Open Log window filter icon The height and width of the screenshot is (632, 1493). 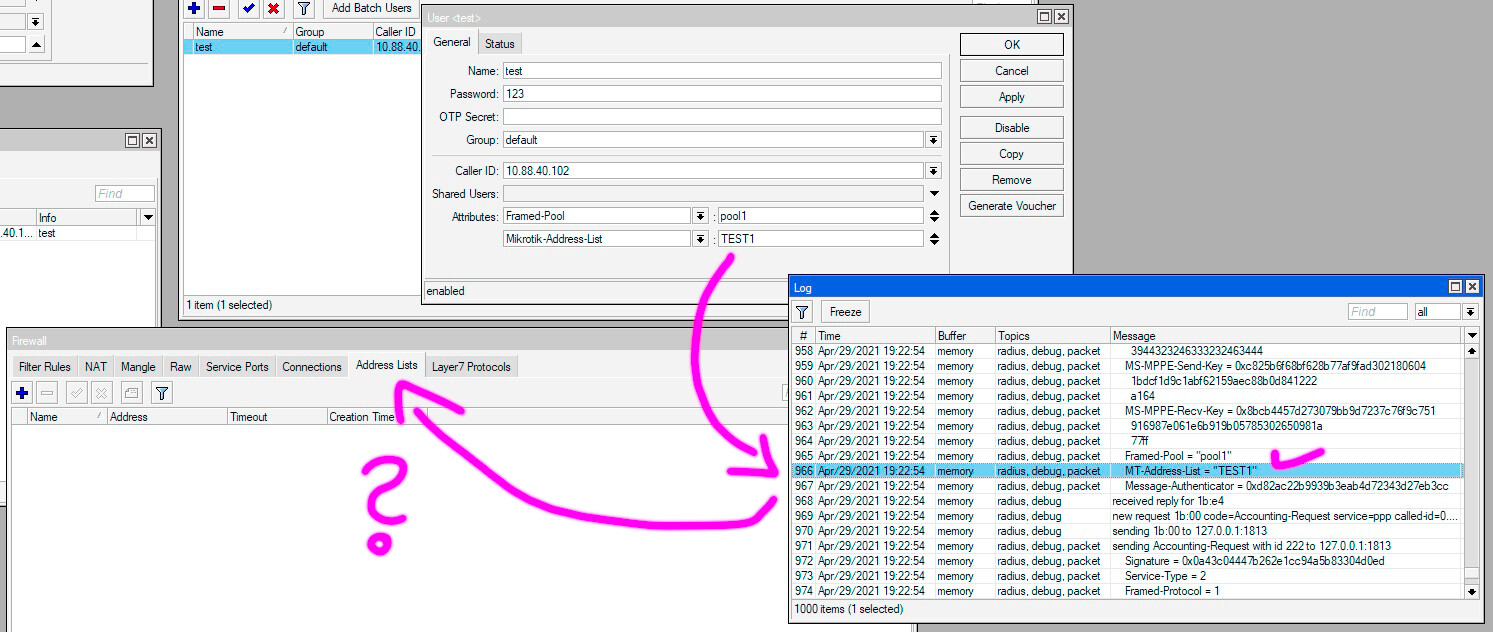803,311
